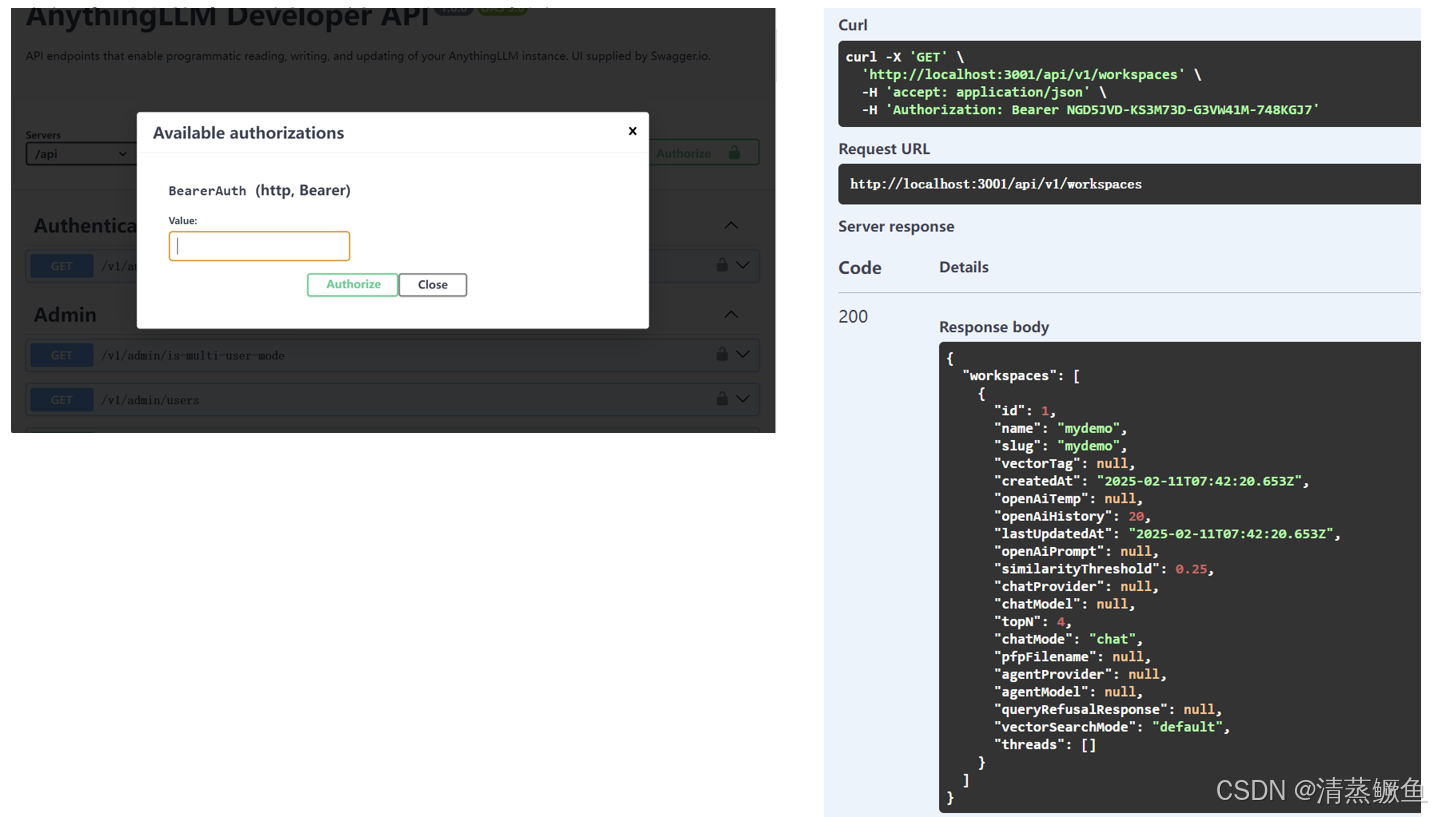
Task: Click the Server response heading
Action: tap(896, 227)
